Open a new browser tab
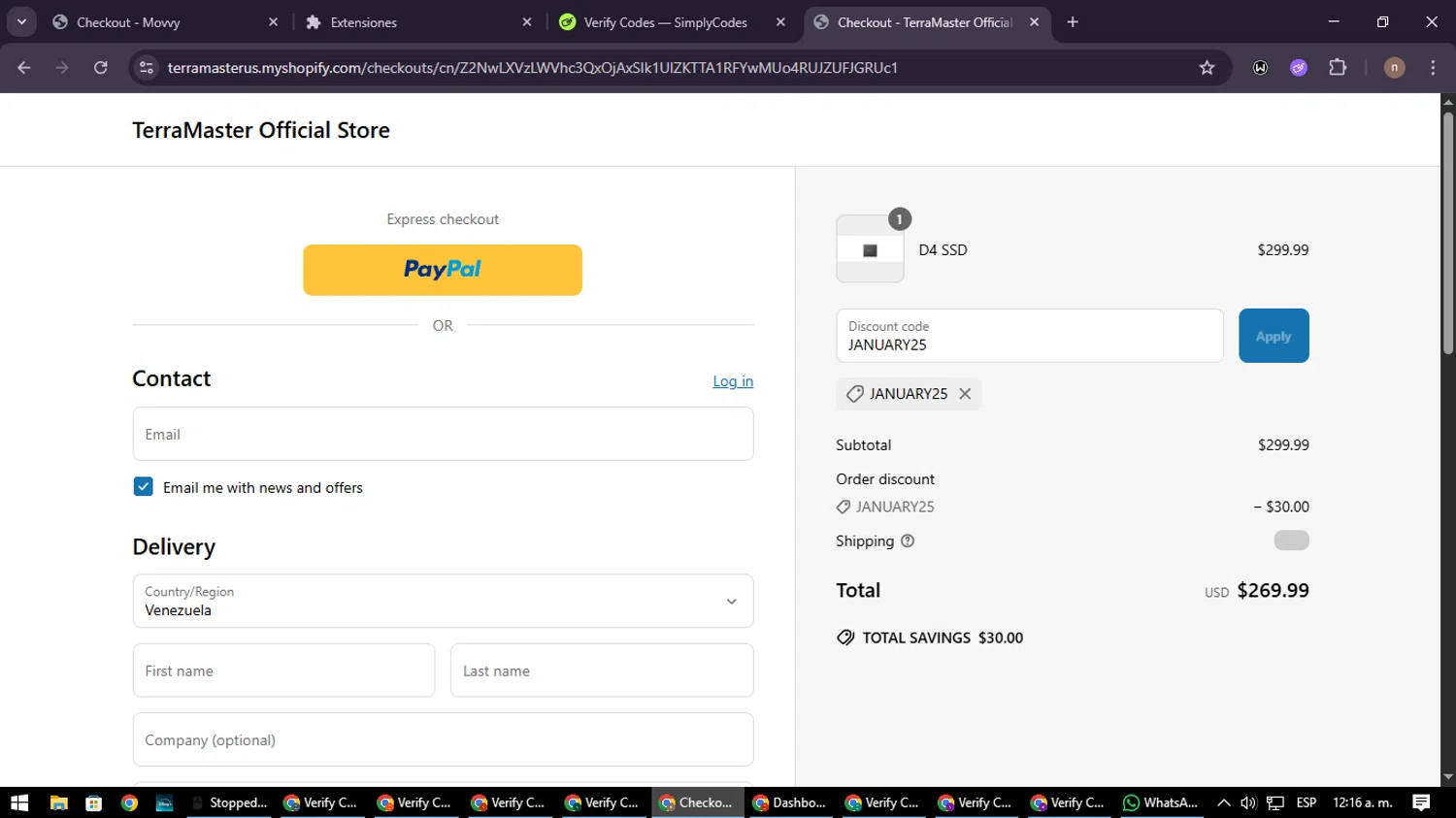 tap(1073, 22)
